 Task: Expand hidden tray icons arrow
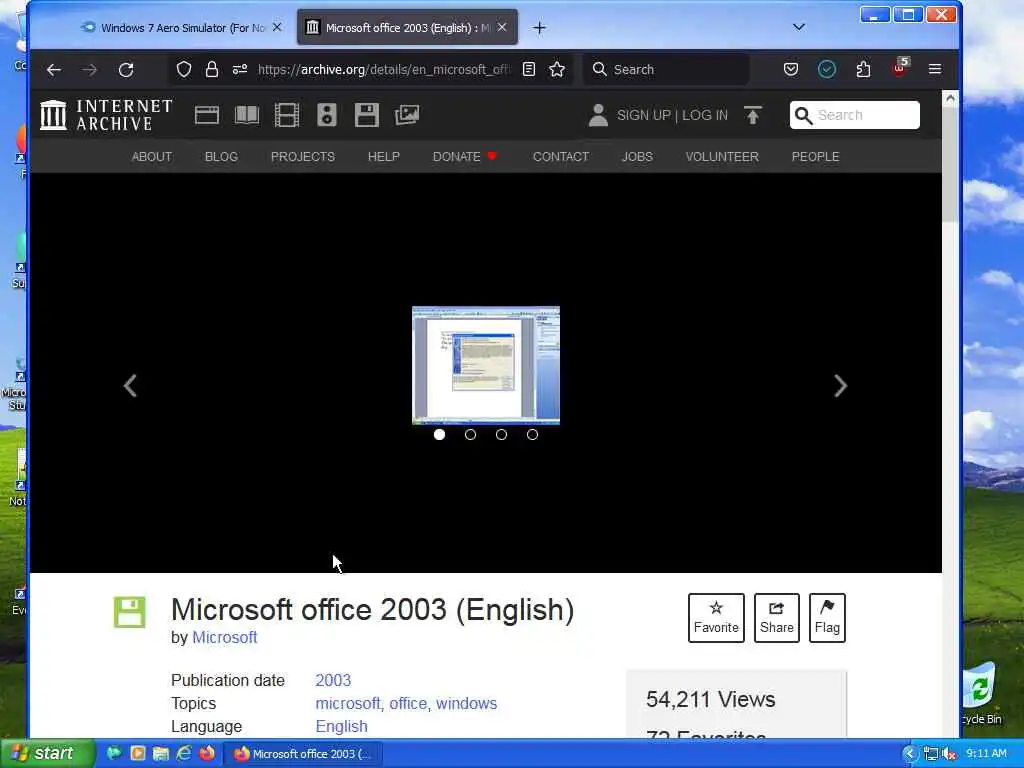click(909, 754)
